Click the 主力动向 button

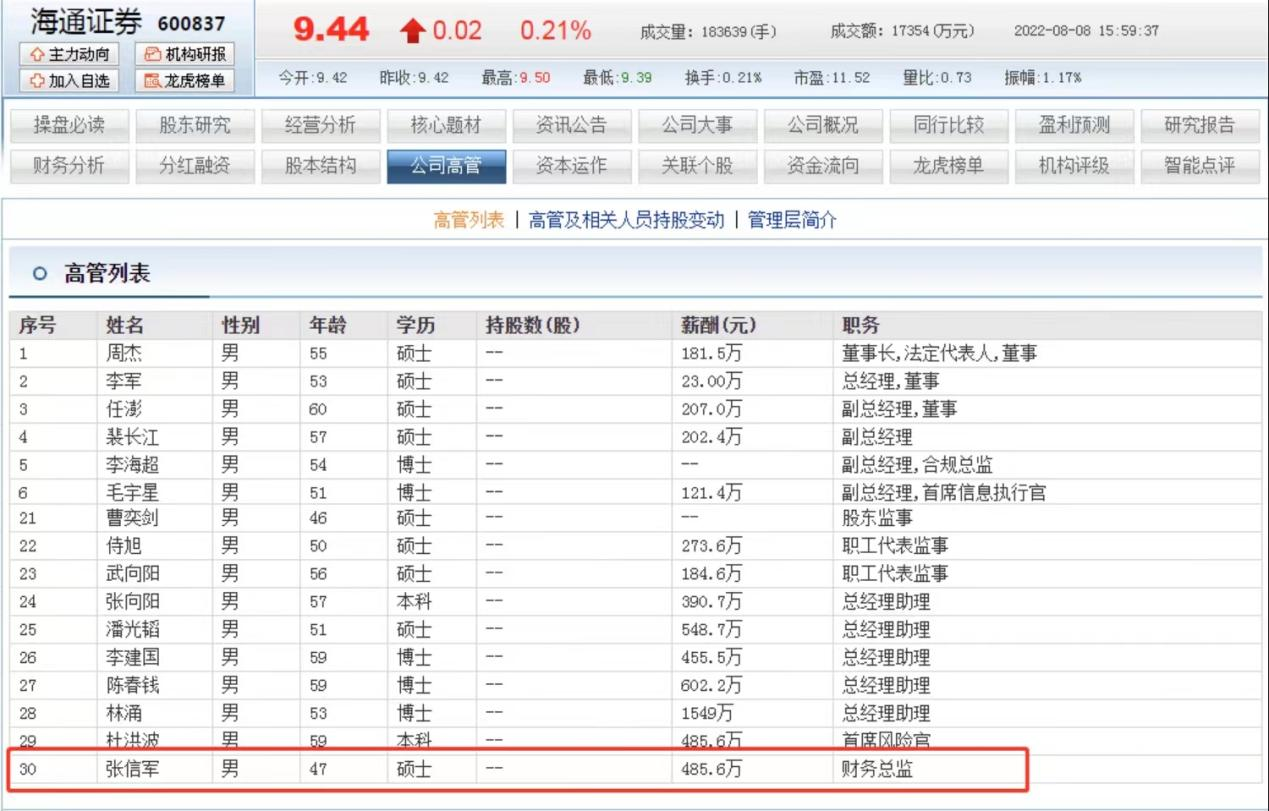[x=69, y=54]
